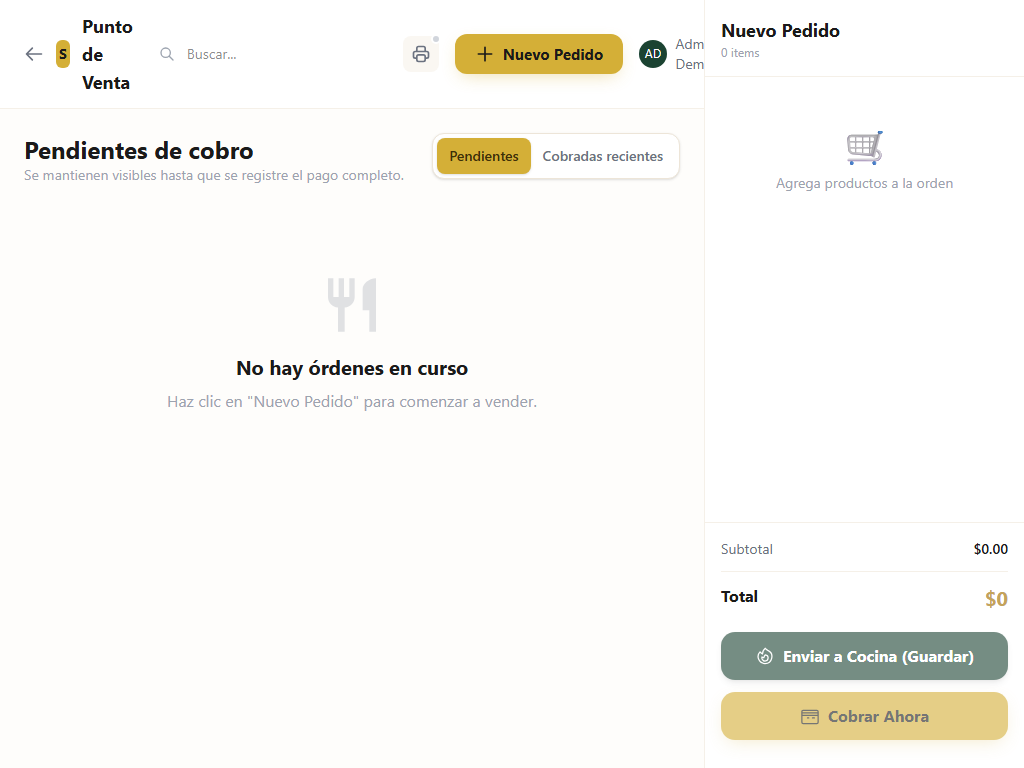Open the printer icon button
The height and width of the screenshot is (768, 1024).
421,54
